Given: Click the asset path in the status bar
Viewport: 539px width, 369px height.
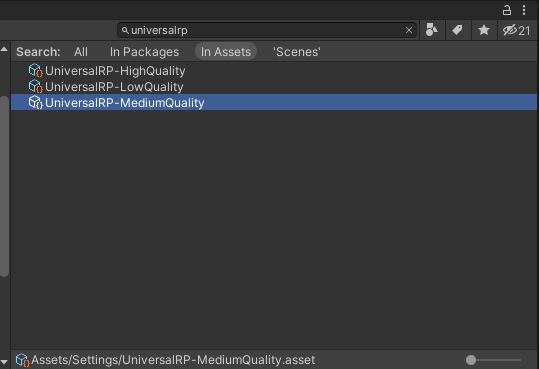Looking at the screenshot, I should (x=173, y=360).
